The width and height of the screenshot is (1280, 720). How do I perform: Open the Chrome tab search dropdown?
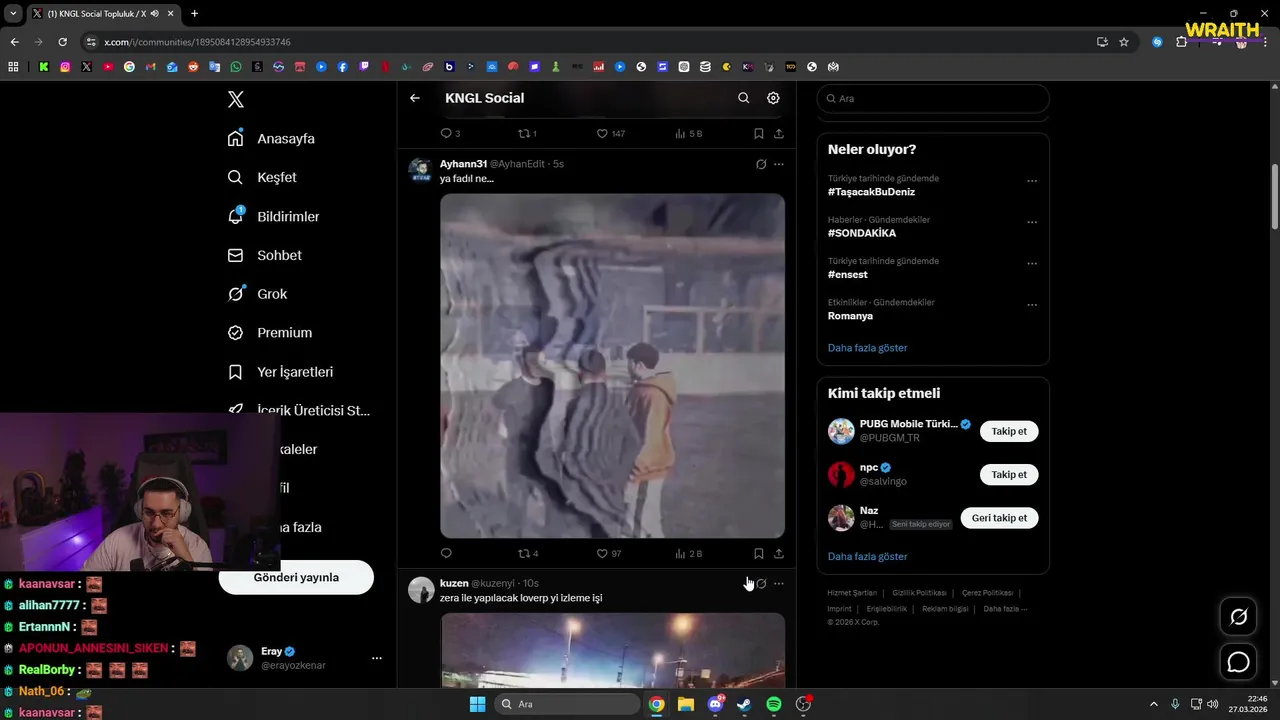click(13, 14)
